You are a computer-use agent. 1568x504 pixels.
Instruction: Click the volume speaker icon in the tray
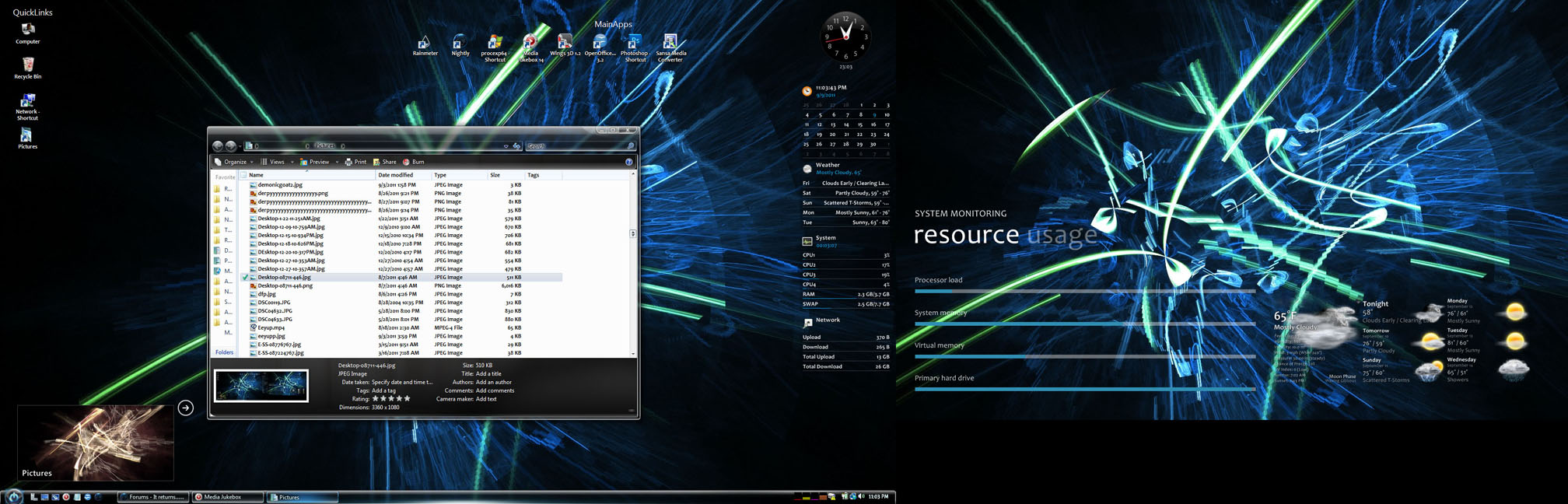point(861,496)
